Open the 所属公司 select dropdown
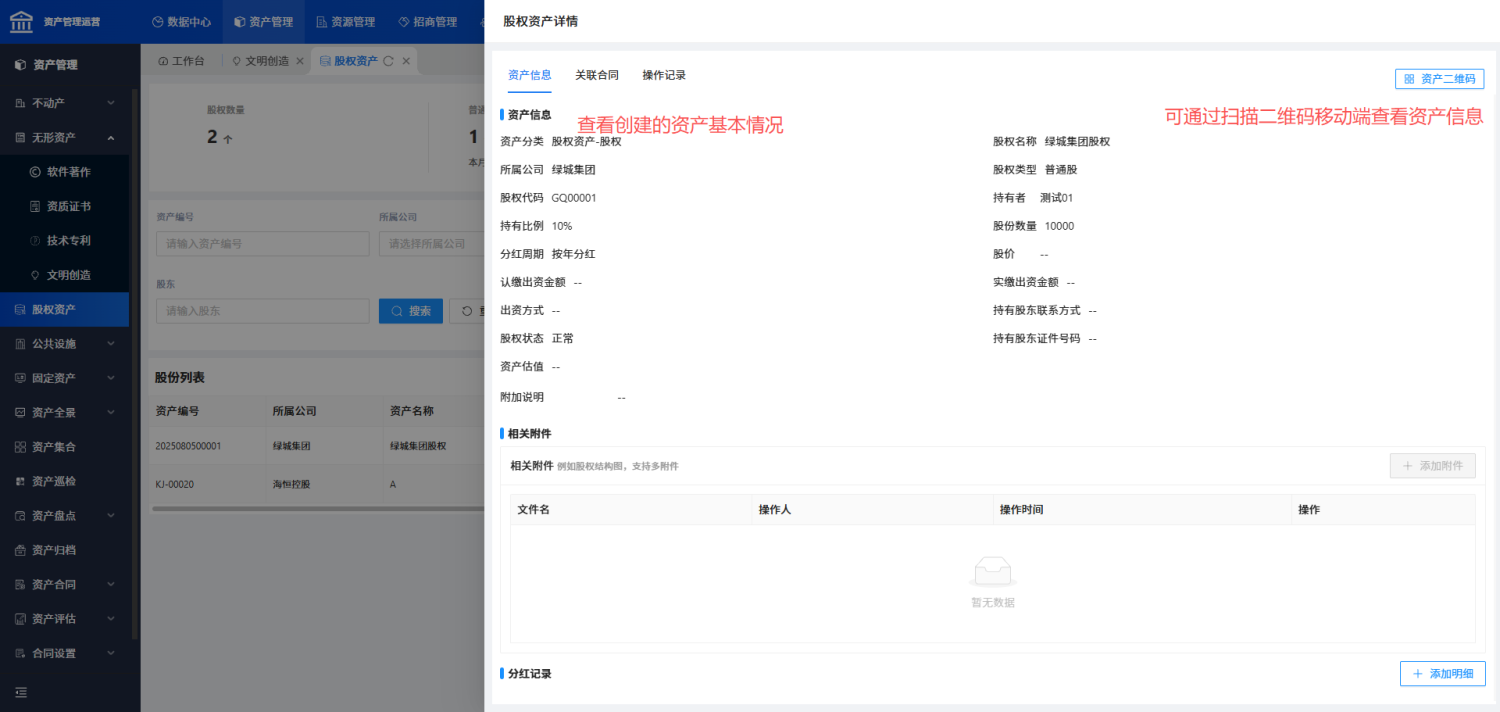 click(x=431, y=243)
